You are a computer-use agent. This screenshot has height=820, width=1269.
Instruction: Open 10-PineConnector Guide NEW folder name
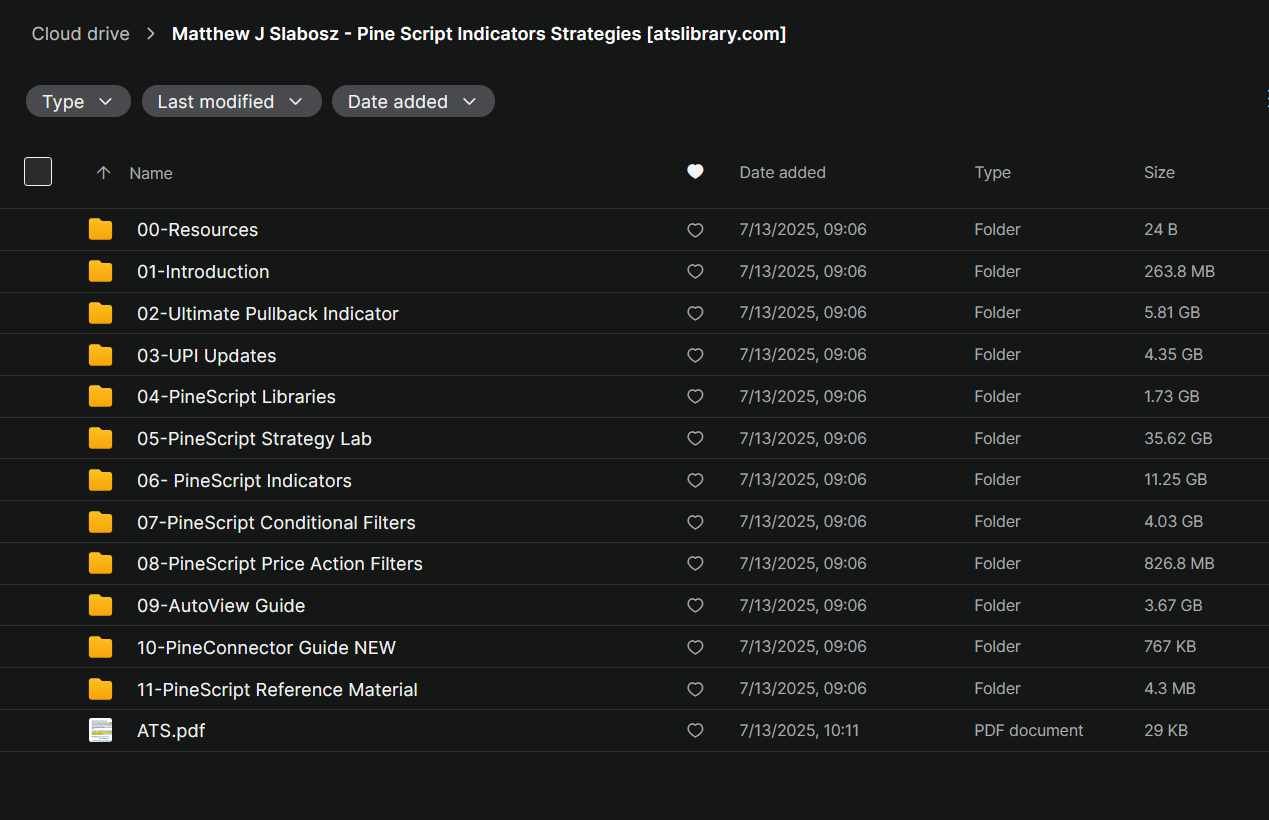pyautogui.click(x=266, y=648)
